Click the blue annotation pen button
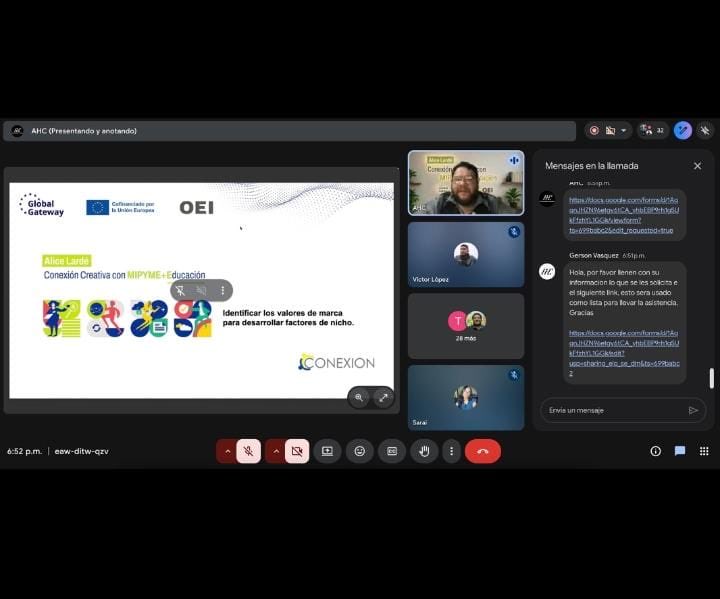Viewport: 720px width, 599px height. 683,131
